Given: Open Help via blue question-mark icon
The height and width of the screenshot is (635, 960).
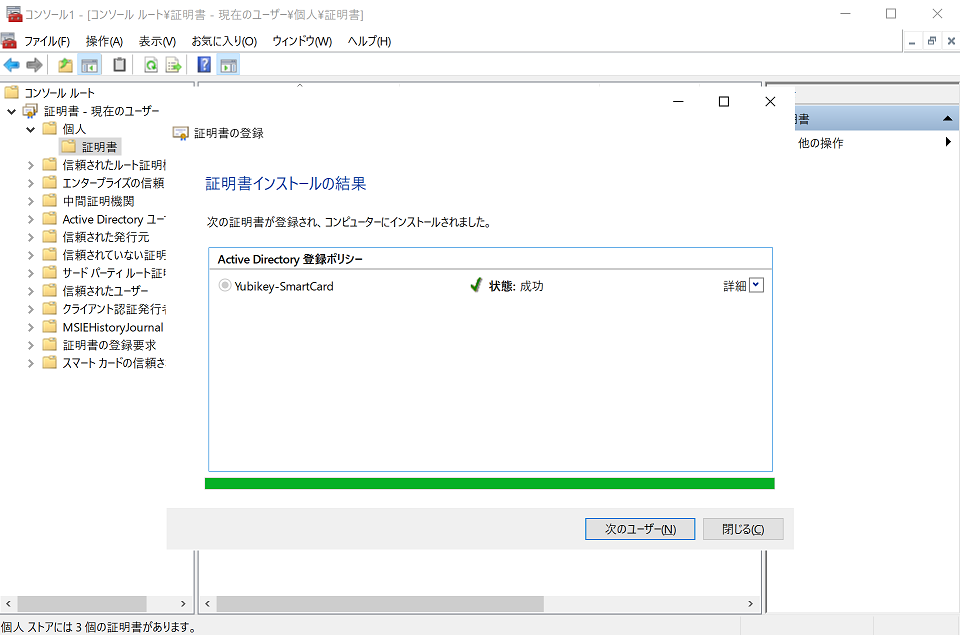Looking at the screenshot, I should (203, 65).
